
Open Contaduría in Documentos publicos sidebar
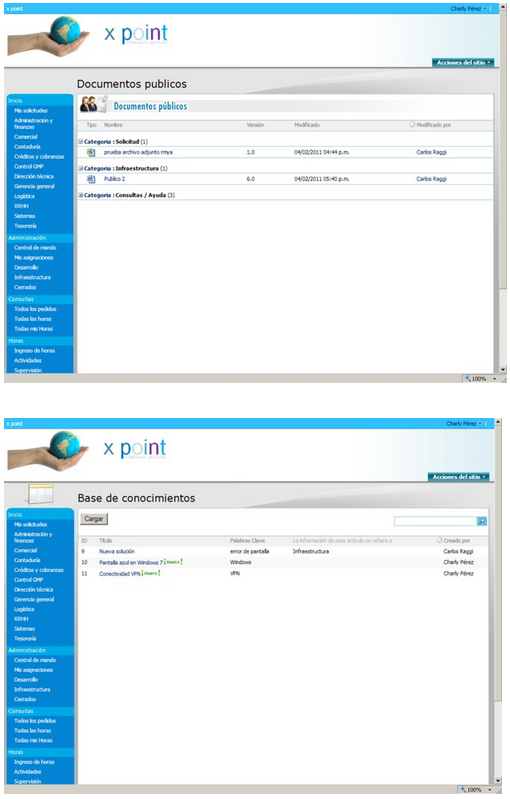(27, 147)
